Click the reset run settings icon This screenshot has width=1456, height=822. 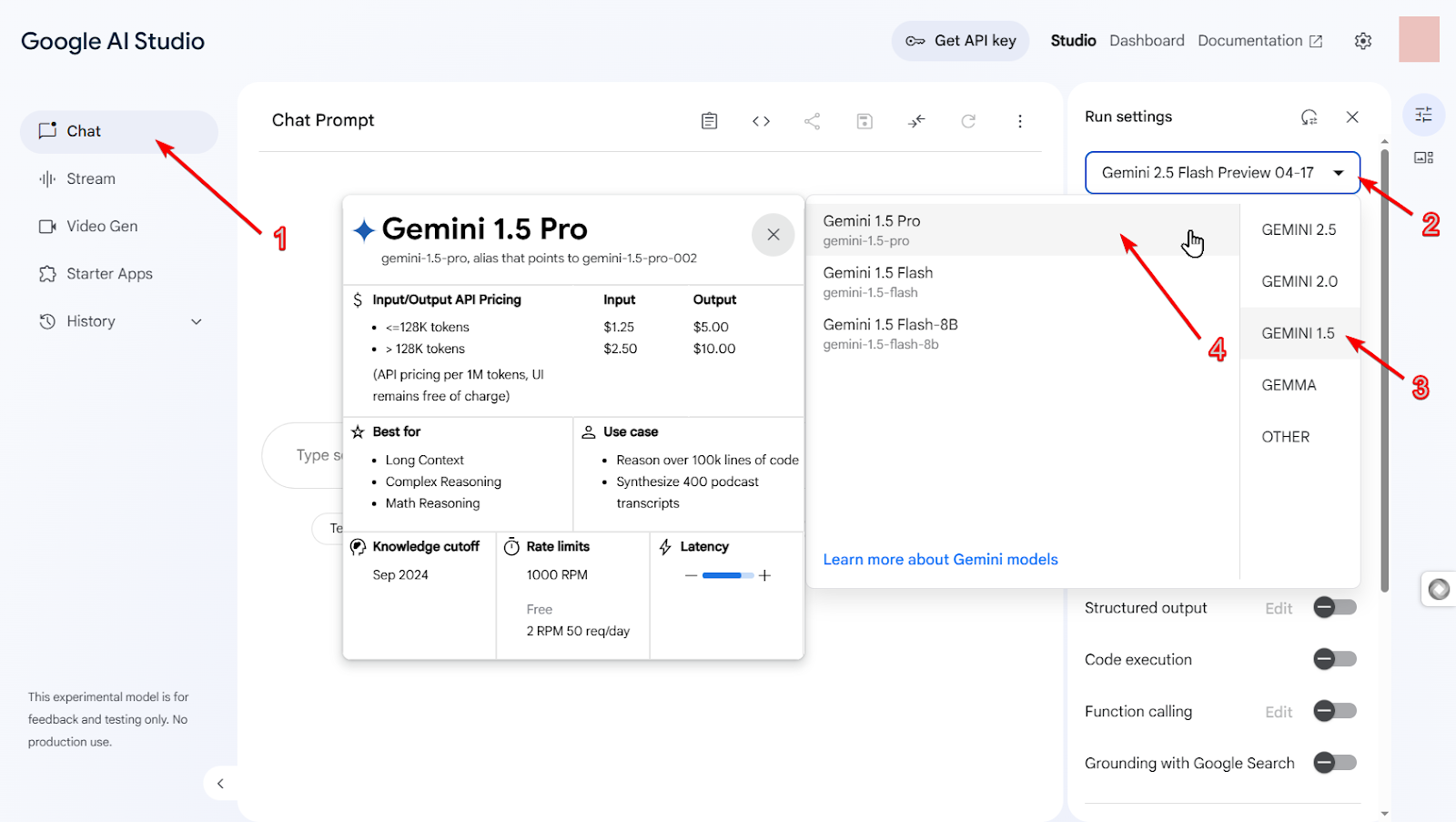[1309, 117]
